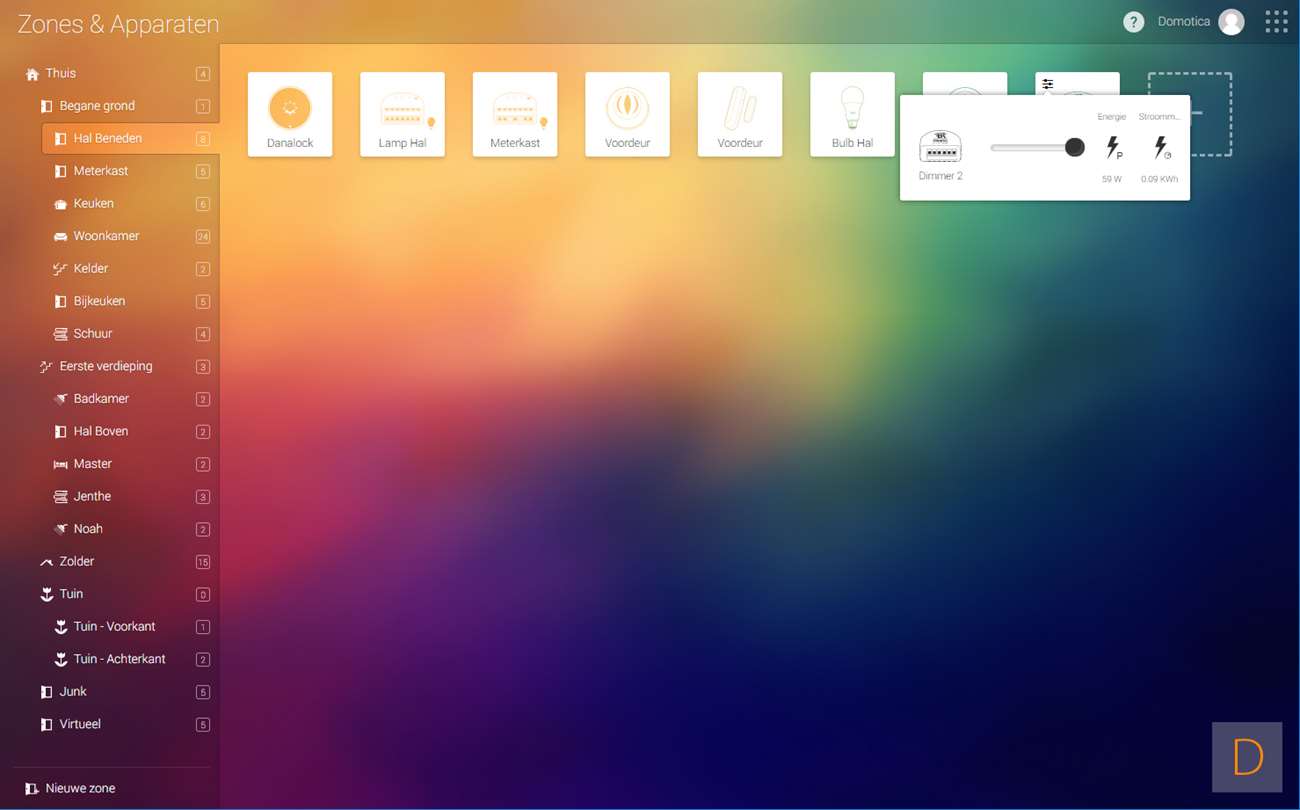Click the shower icon beside Badkamer
Screen dimensions: 1300x810
click(60, 399)
